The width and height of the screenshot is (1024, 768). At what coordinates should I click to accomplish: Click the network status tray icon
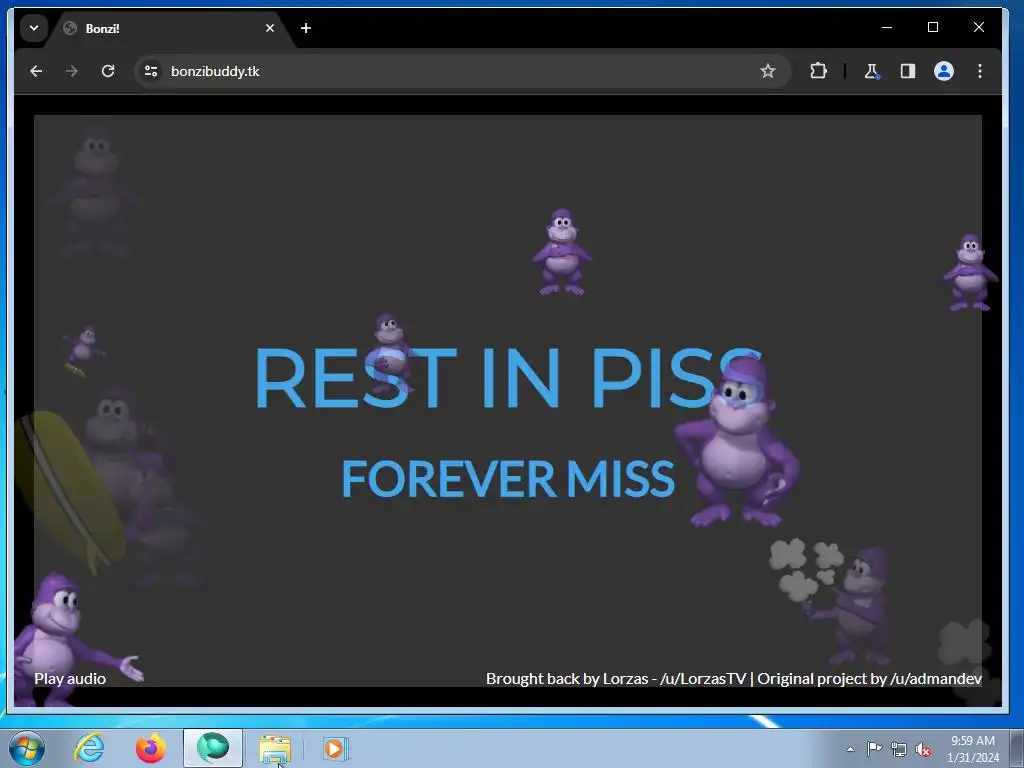click(899, 750)
